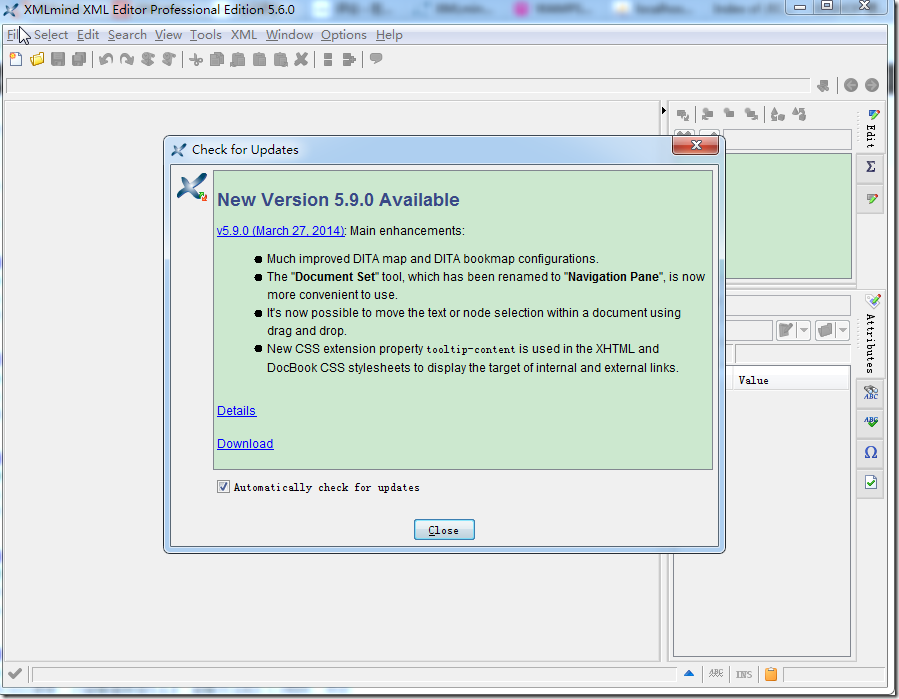Click the orange clipboard status bar icon
The image size is (899, 699).
coord(771,674)
